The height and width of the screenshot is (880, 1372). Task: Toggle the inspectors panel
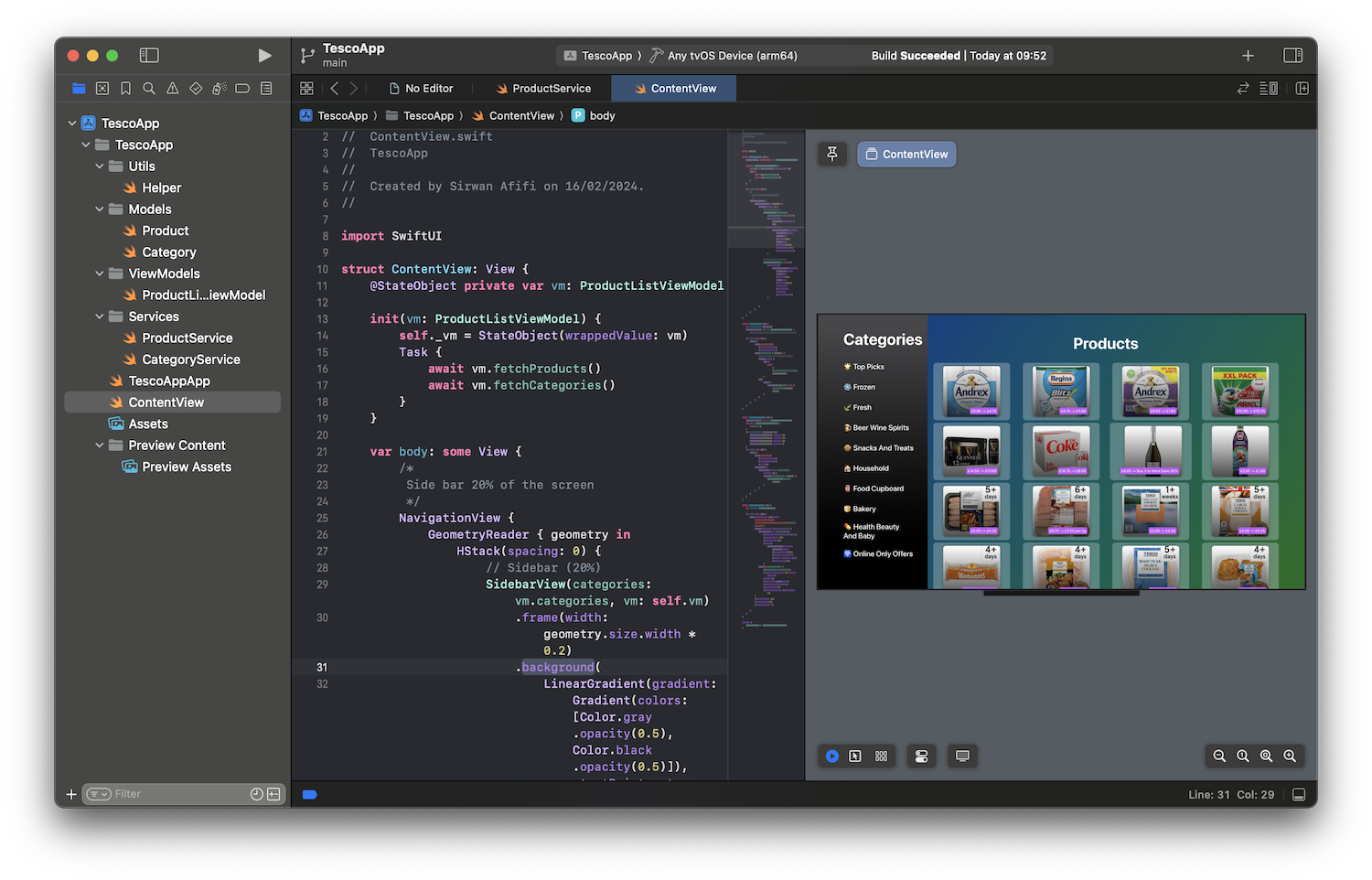1293,56
